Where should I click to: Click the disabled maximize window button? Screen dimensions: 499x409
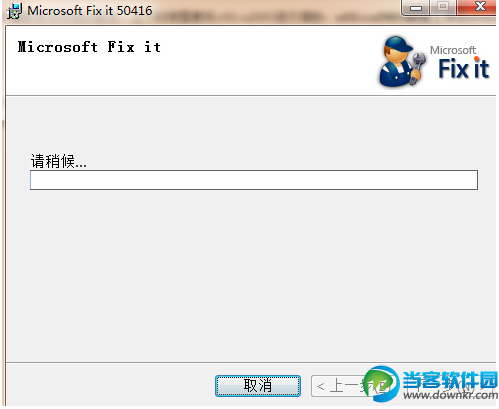pos(443,7)
